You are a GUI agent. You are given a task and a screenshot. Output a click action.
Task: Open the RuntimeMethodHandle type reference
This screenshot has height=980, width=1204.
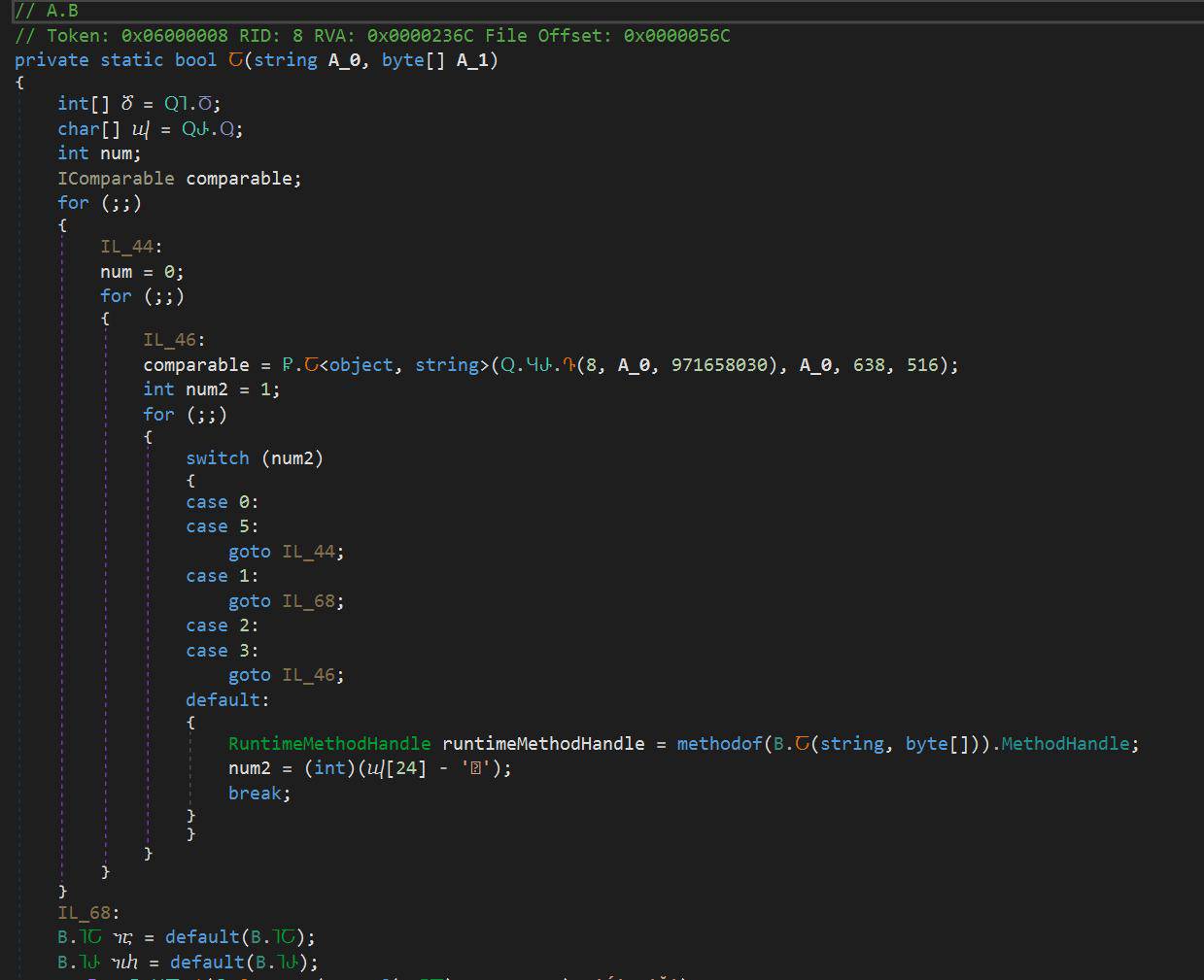pyautogui.click(x=328, y=744)
